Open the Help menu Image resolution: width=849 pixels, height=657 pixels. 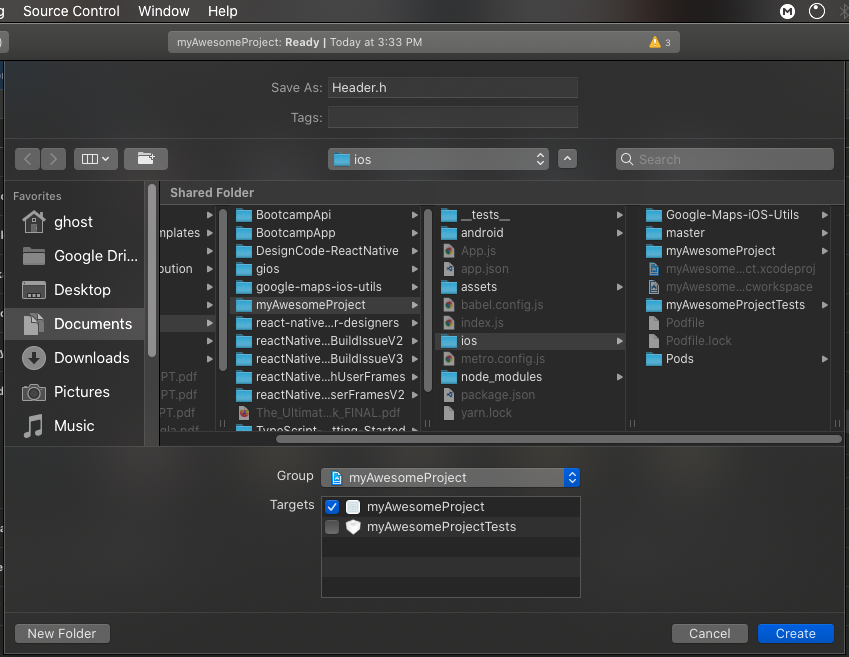(x=223, y=11)
